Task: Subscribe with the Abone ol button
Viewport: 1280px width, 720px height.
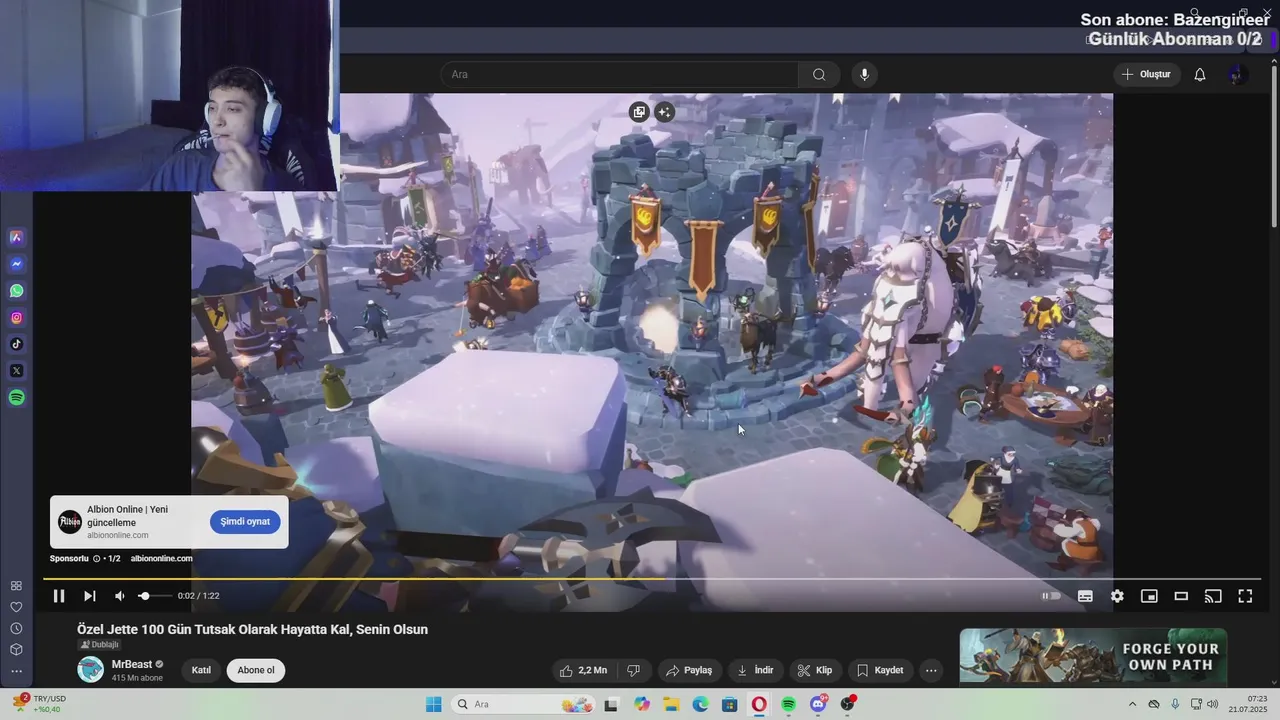Action: [256, 670]
